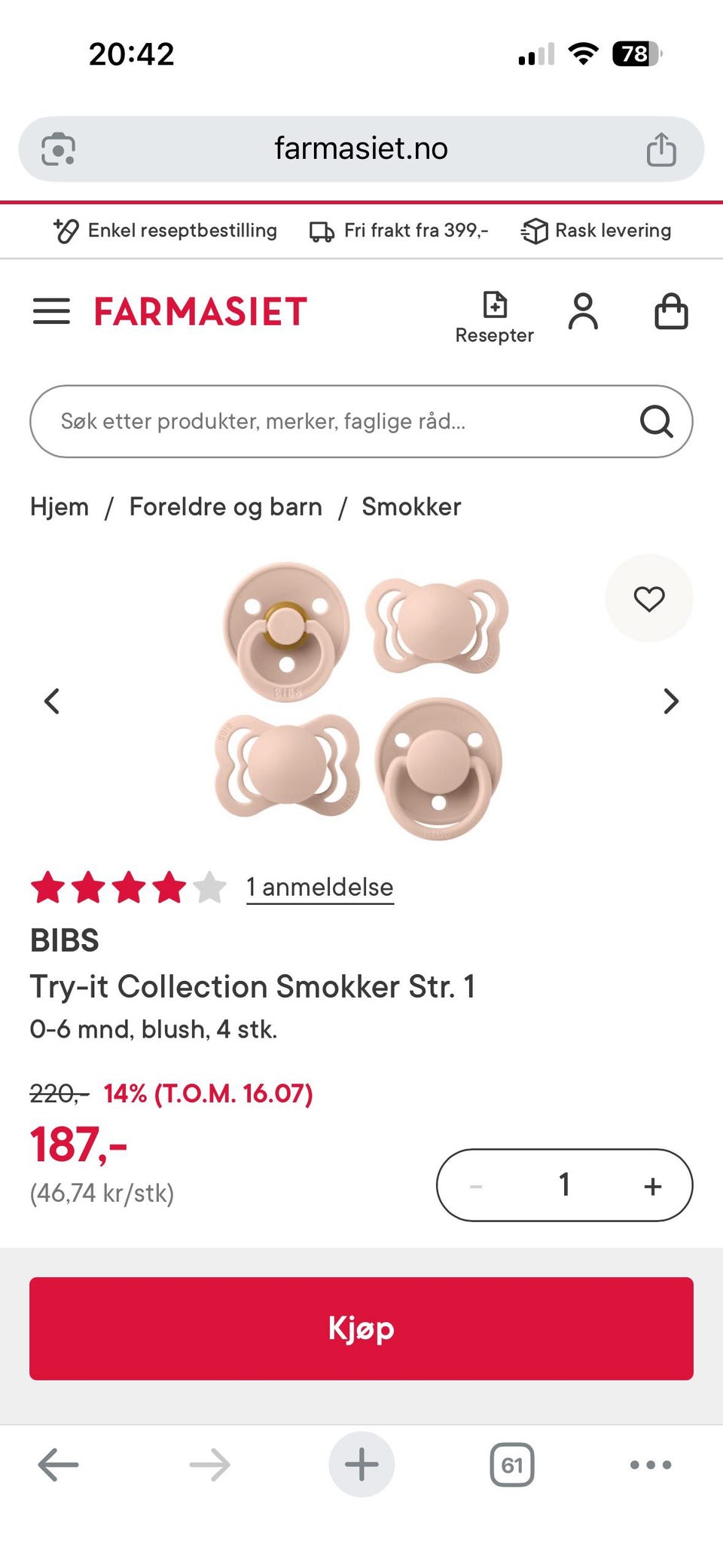The image size is (723, 1568).
Task: Open the browser three-dots more menu
Action: (x=651, y=1465)
